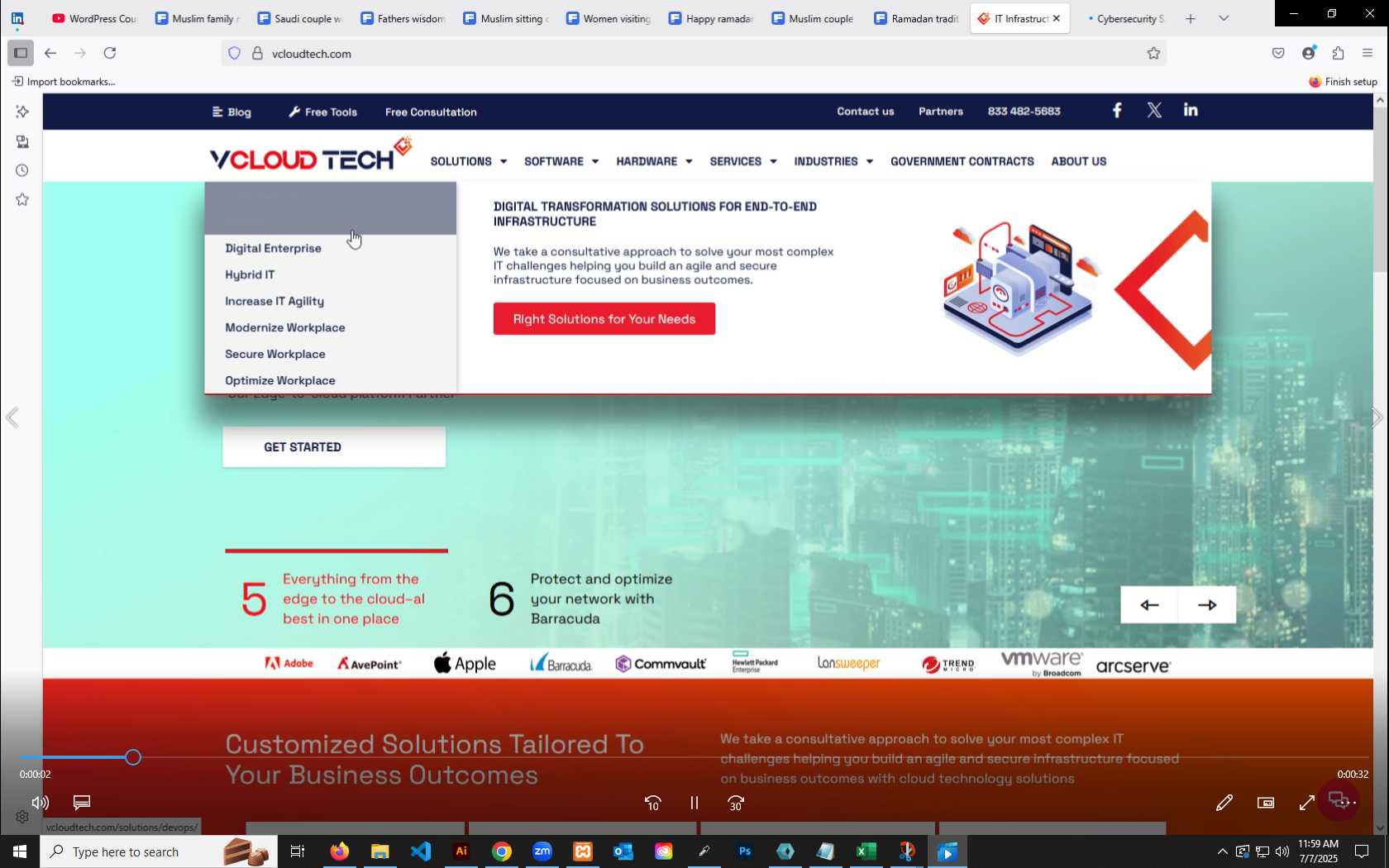Image resolution: width=1389 pixels, height=868 pixels.
Task: Select Increase IT Agility menu item
Action: [274, 301]
